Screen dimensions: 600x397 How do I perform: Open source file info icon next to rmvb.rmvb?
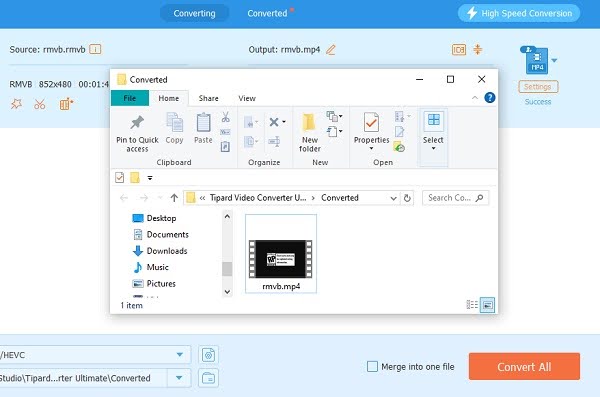95,49
